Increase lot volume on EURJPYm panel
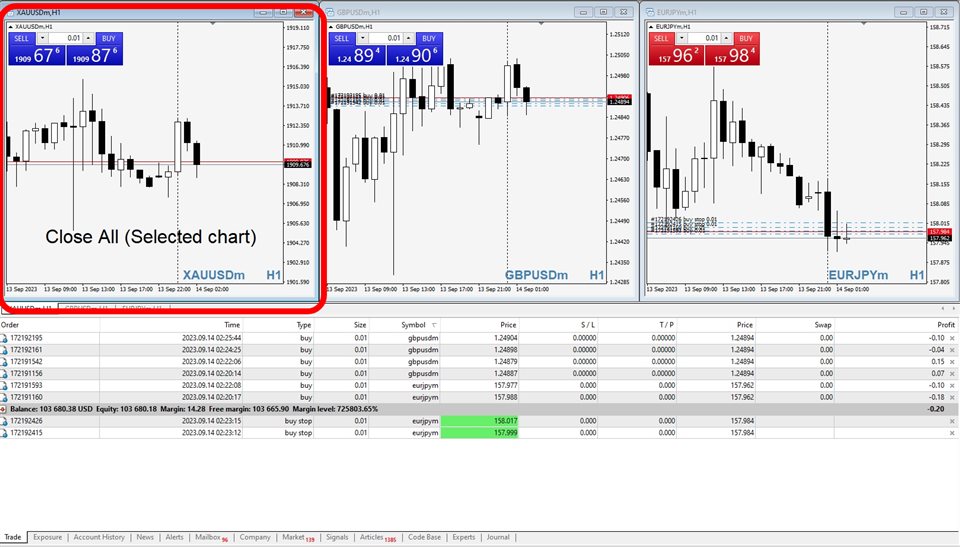 pyautogui.click(x=726, y=38)
